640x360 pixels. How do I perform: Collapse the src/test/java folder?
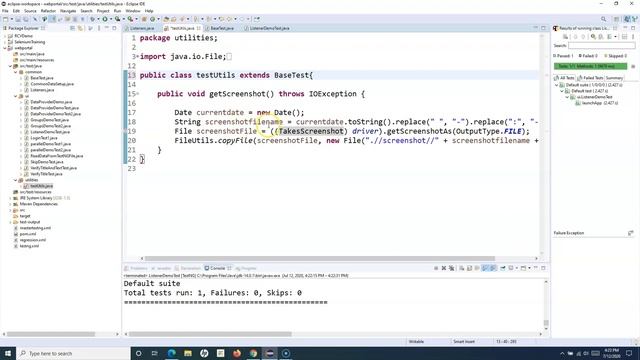[10, 66]
